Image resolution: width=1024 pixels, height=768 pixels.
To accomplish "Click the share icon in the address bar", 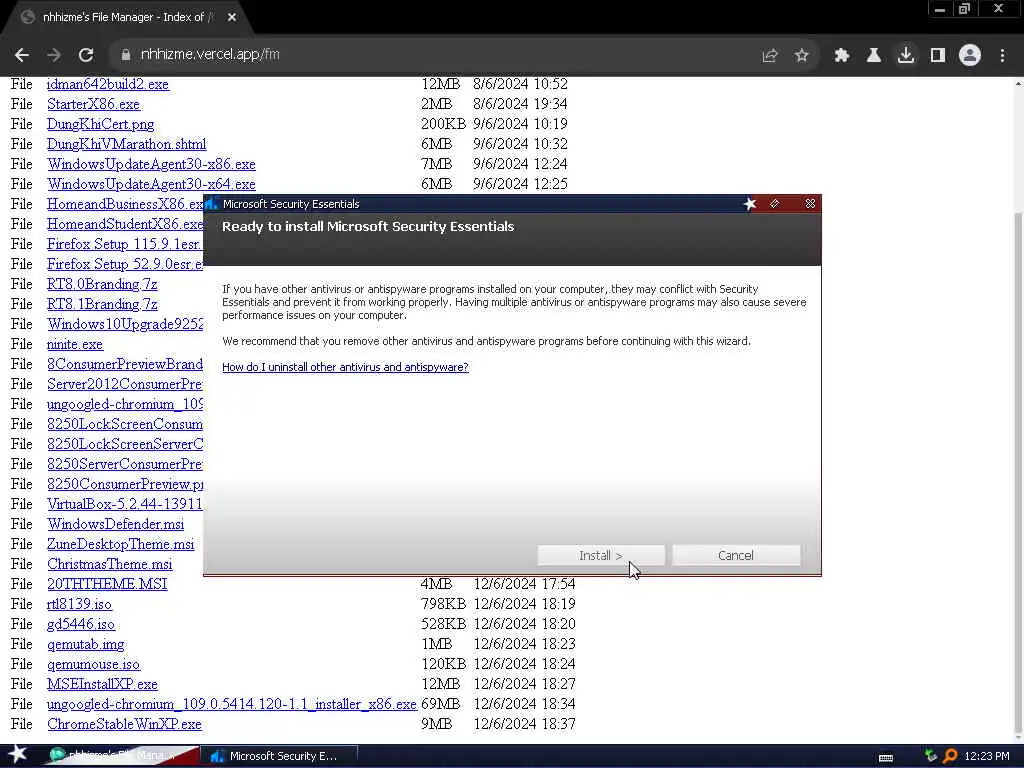I will coord(770,56).
